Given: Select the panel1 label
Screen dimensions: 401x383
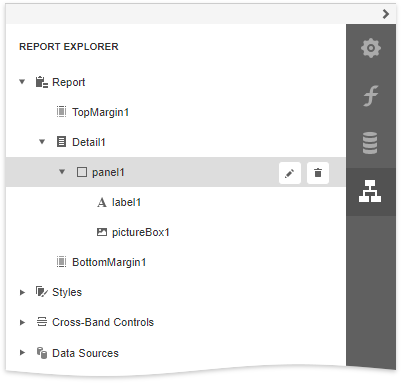Looking at the screenshot, I should [108, 172].
